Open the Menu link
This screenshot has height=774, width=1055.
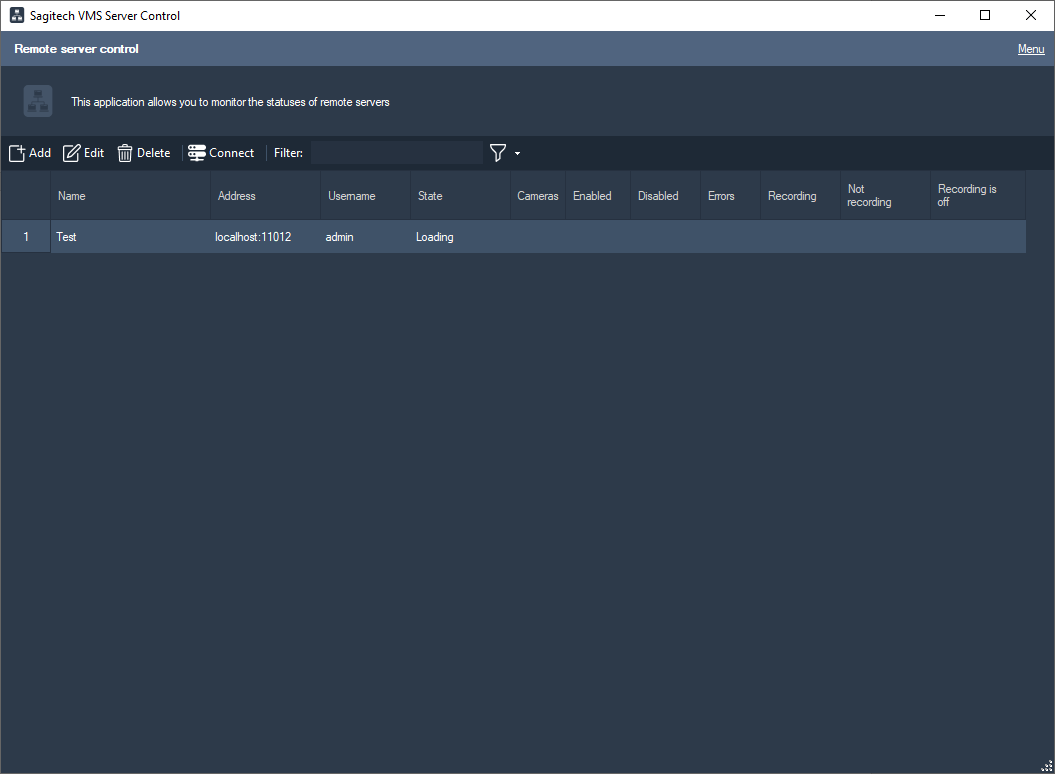coord(1030,49)
